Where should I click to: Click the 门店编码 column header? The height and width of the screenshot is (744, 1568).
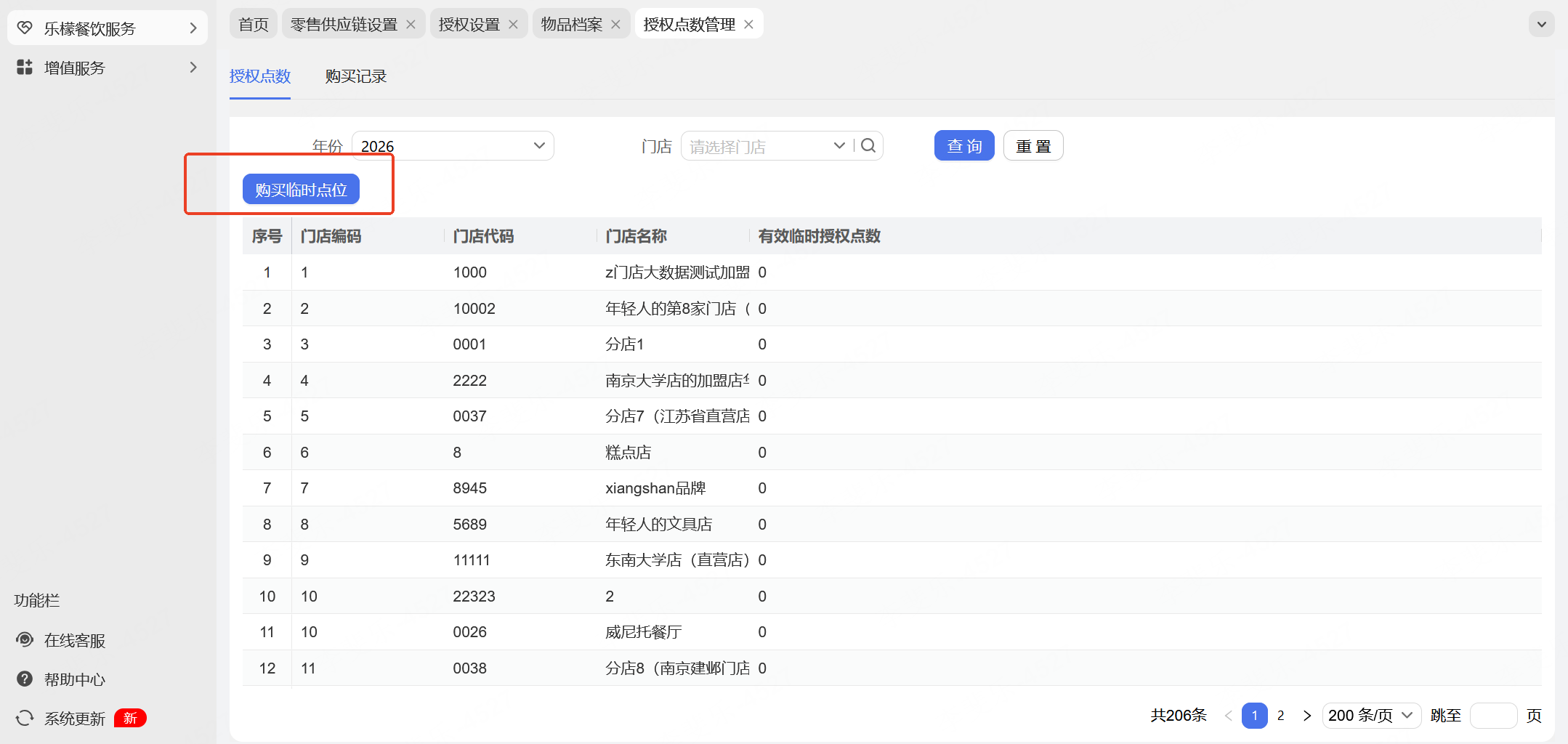[x=331, y=236]
